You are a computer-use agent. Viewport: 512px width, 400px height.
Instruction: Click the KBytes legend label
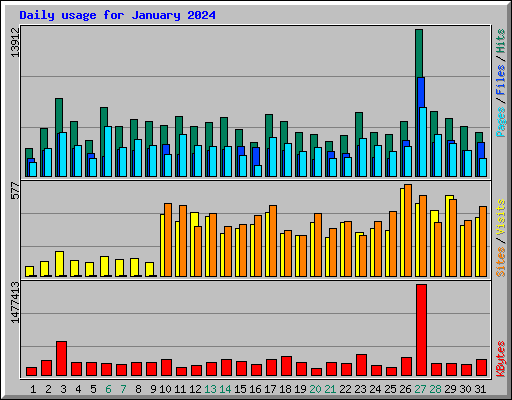tap(500, 359)
